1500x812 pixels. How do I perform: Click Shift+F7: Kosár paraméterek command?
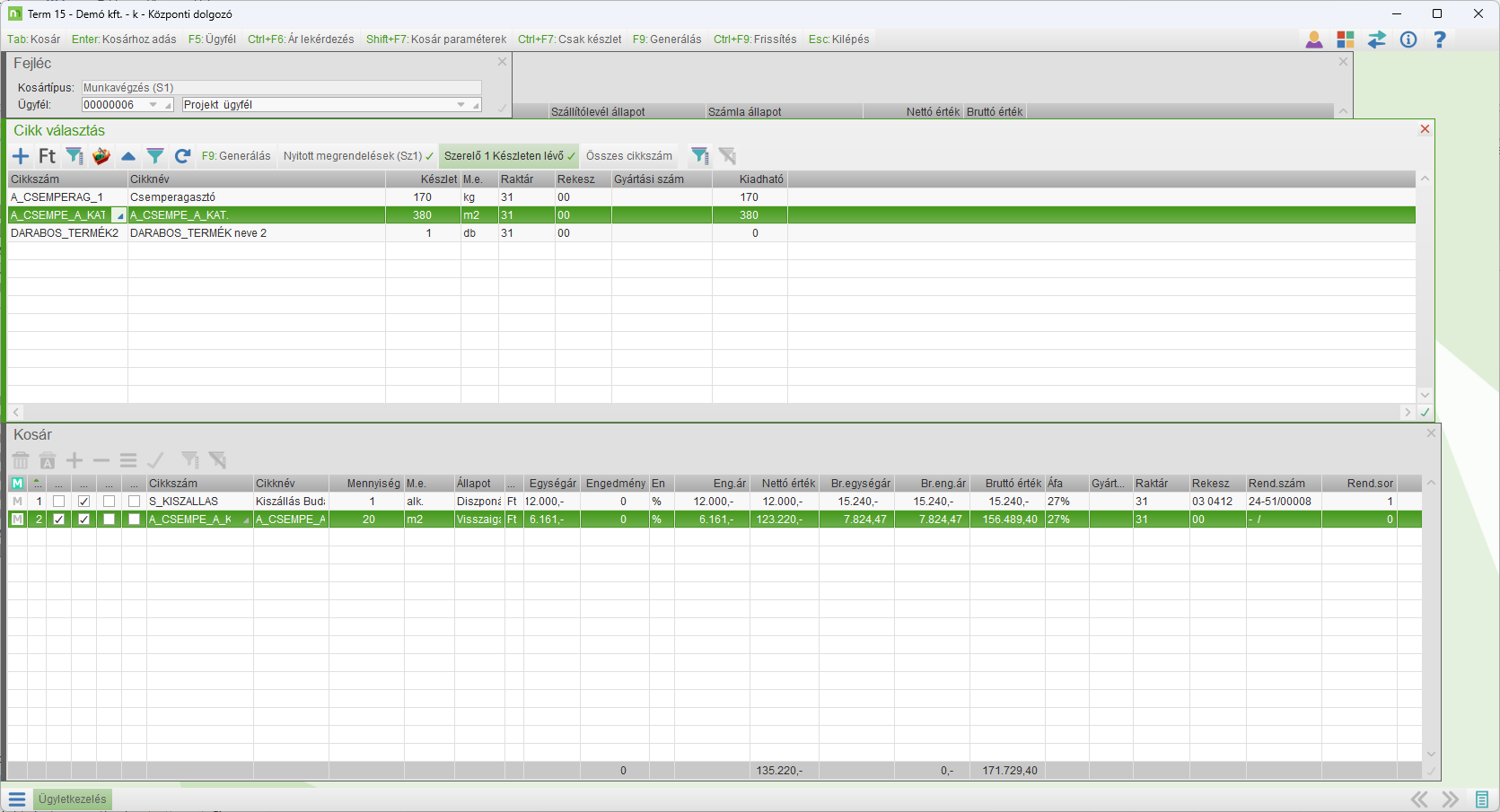point(436,39)
